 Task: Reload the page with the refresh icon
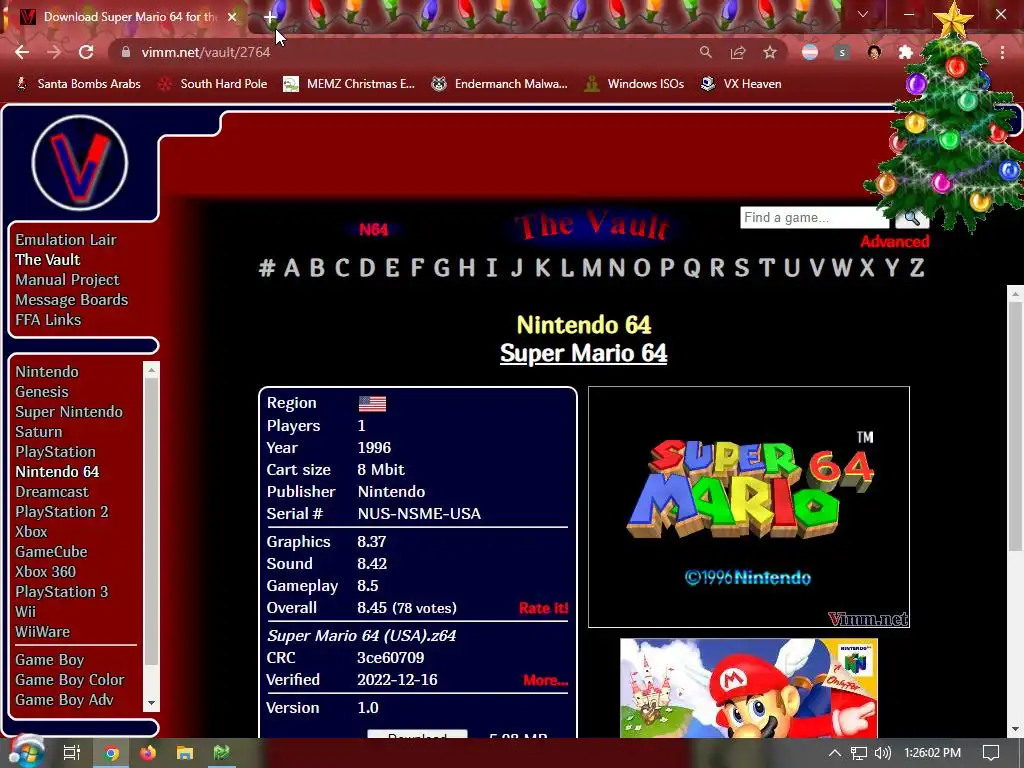coord(86,52)
